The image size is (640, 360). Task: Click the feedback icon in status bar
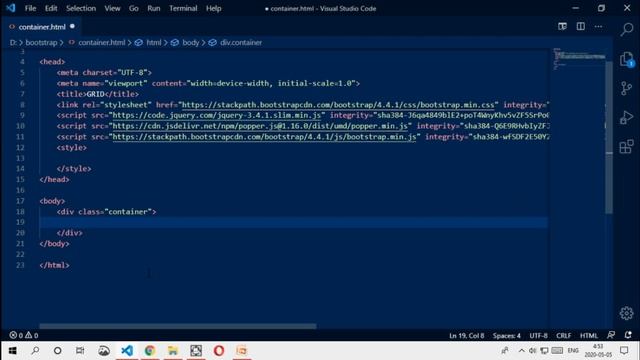[x=611, y=335]
